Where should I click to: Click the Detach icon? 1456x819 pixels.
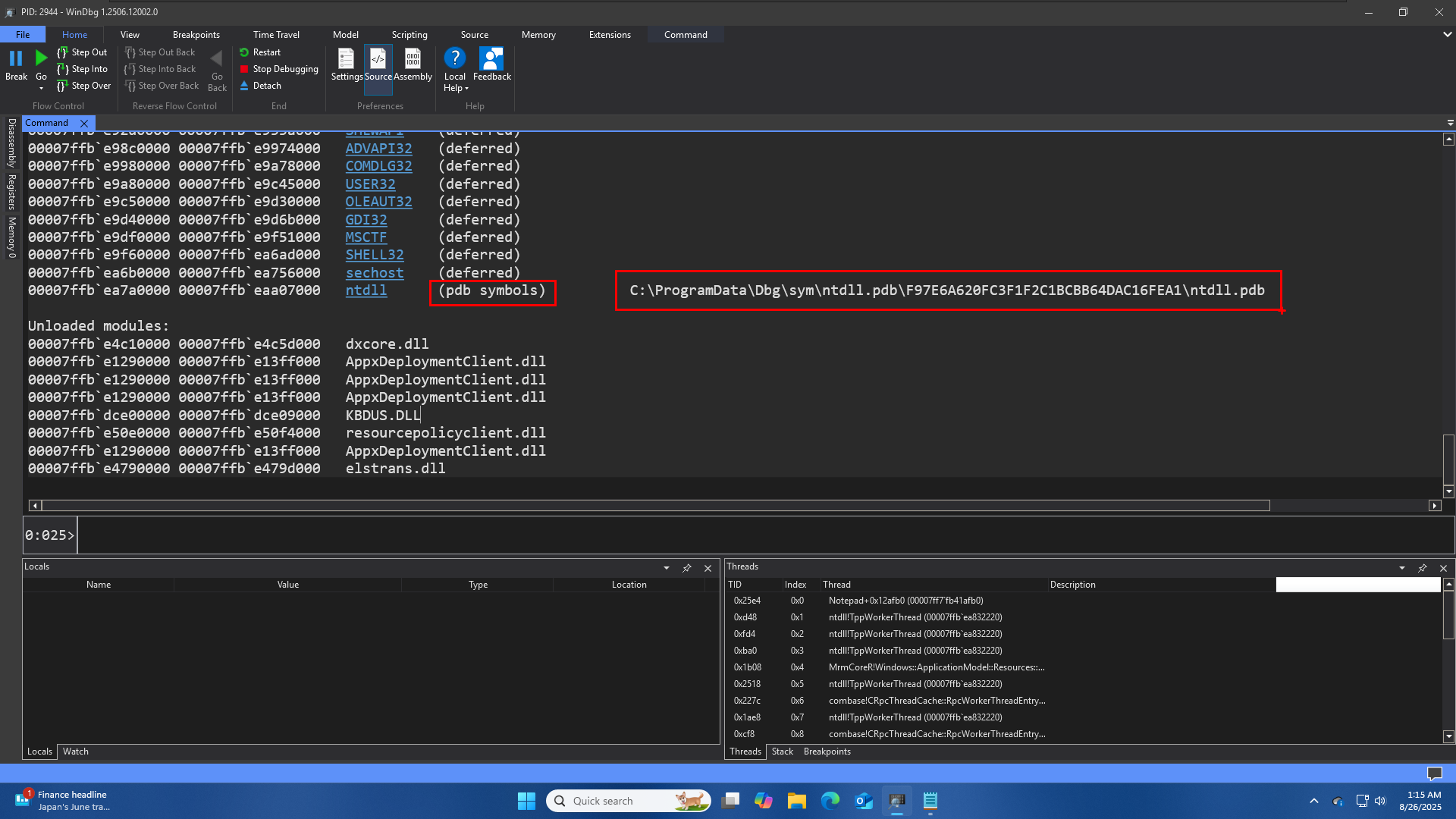tap(244, 86)
